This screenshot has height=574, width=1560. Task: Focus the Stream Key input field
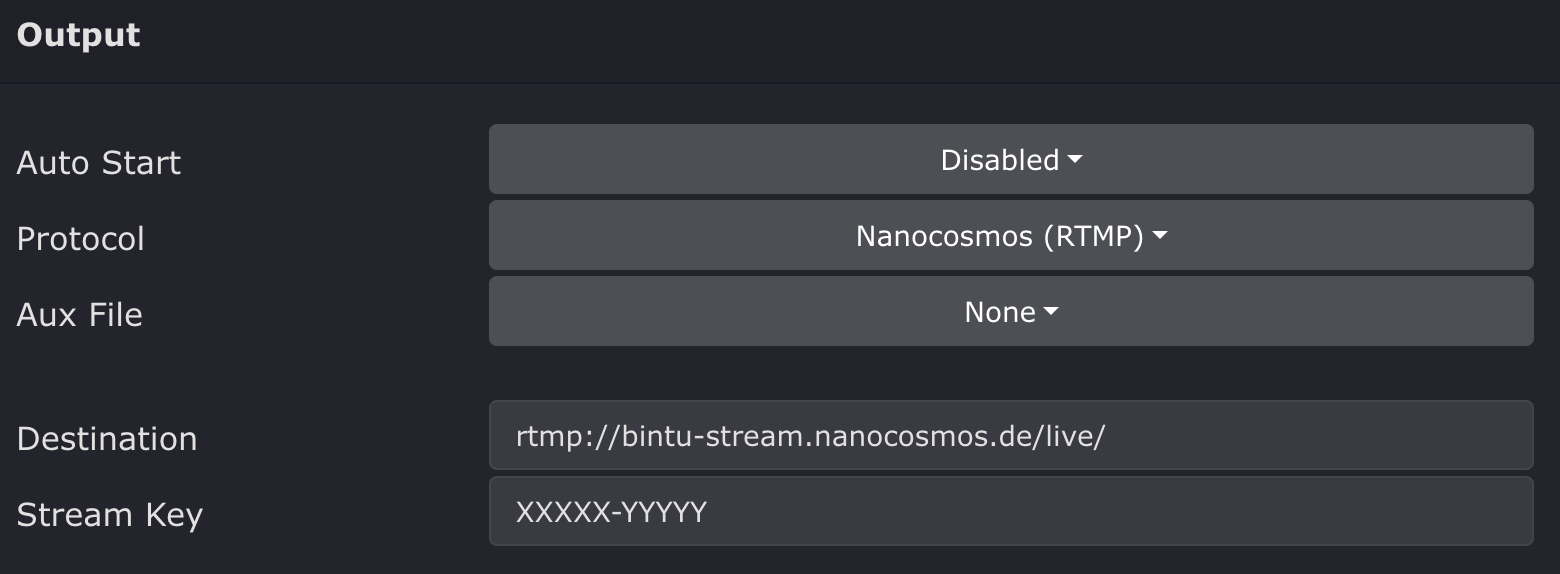[1010, 512]
